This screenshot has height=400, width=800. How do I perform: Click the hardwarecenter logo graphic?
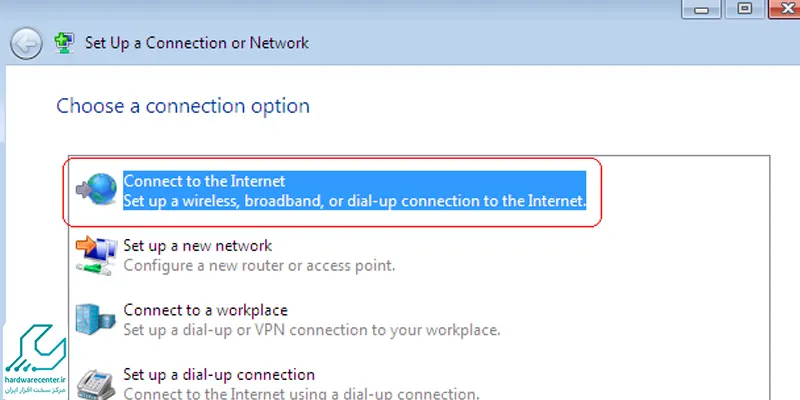(x=36, y=348)
